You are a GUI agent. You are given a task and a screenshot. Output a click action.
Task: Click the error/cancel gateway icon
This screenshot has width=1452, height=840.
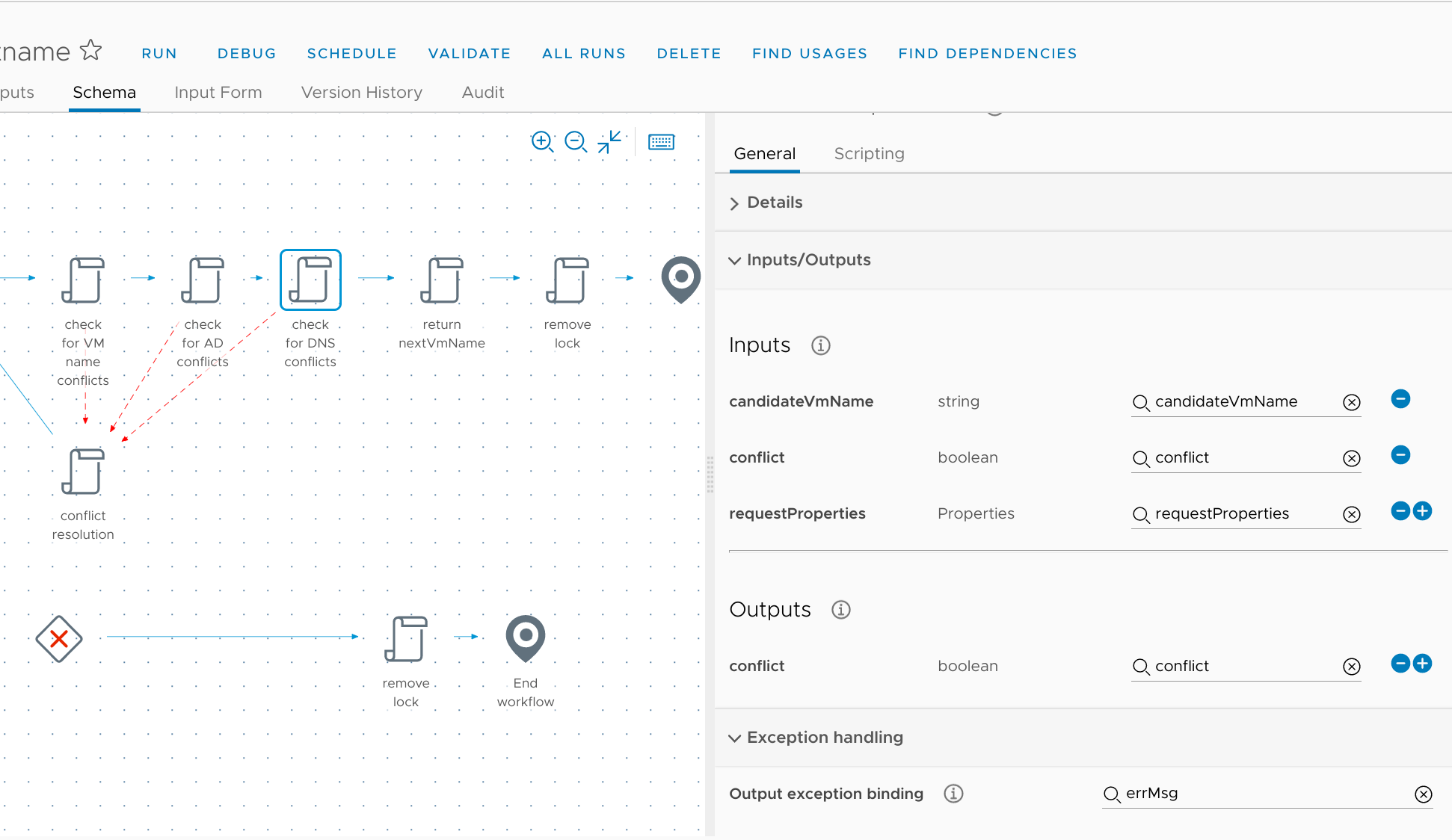[60, 637]
